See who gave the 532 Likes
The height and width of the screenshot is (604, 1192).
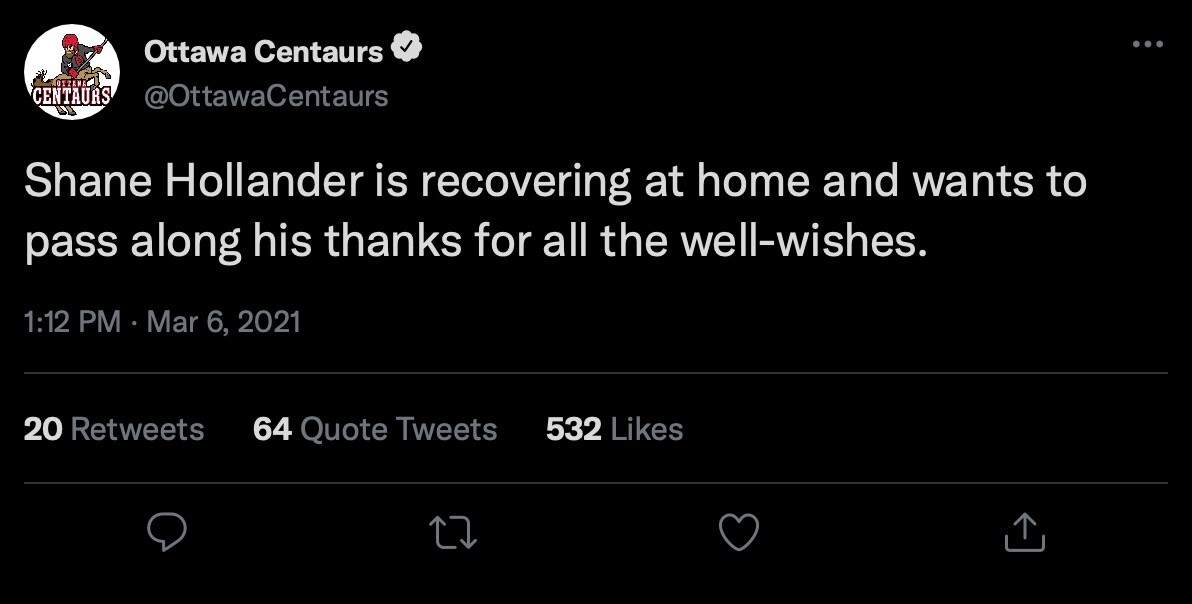click(x=614, y=430)
